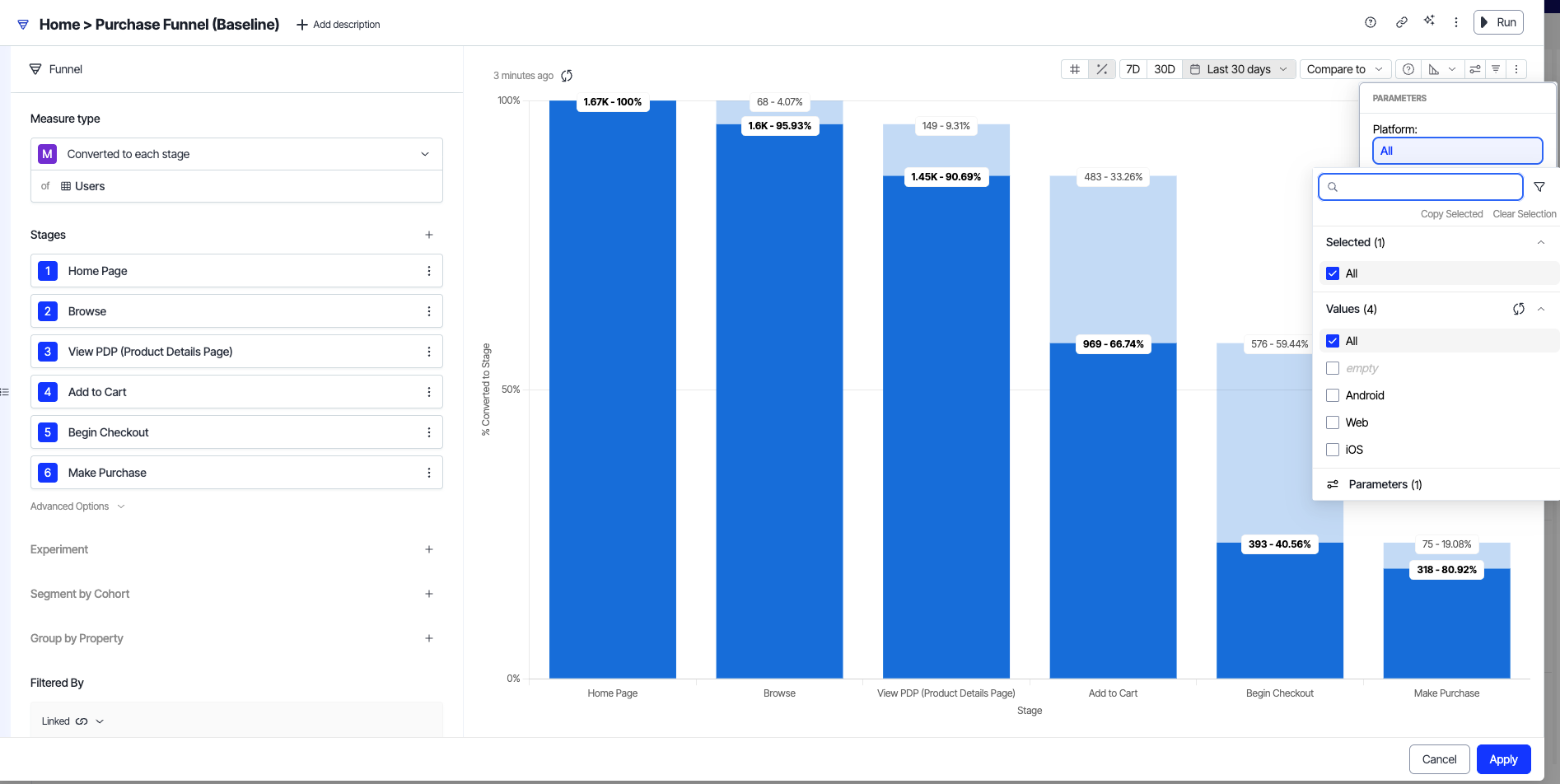Click the parameters sliders icon in chart toolbar
Image resolution: width=1560 pixels, height=784 pixels.
(x=1475, y=69)
